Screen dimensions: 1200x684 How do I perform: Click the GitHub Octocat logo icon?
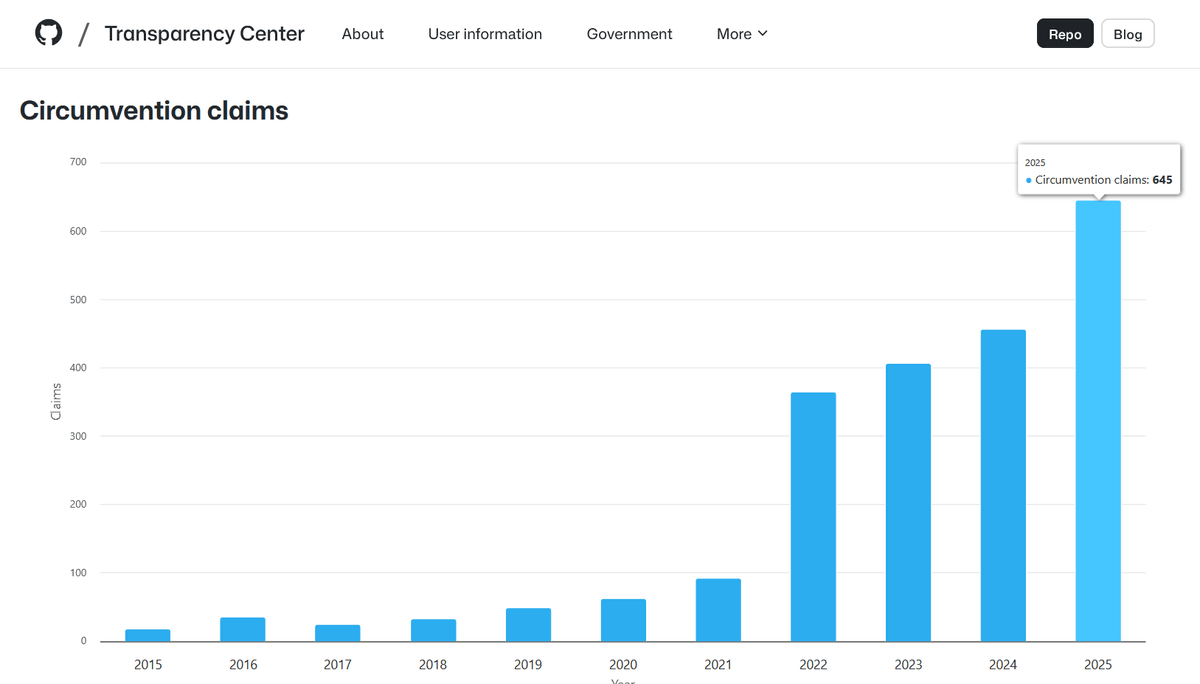(x=48, y=33)
